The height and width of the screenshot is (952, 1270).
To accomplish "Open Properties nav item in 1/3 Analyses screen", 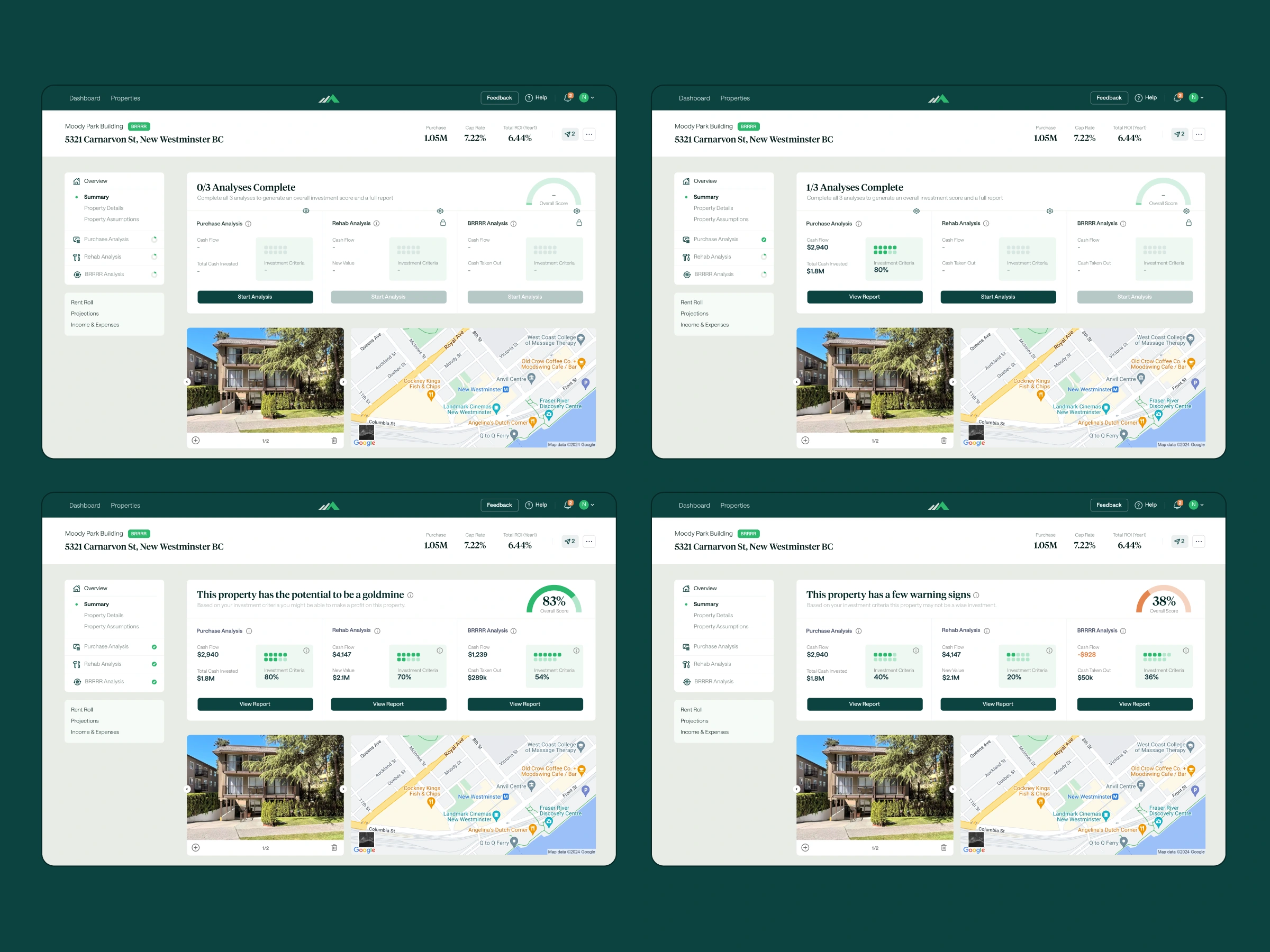I will coord(734,98).
